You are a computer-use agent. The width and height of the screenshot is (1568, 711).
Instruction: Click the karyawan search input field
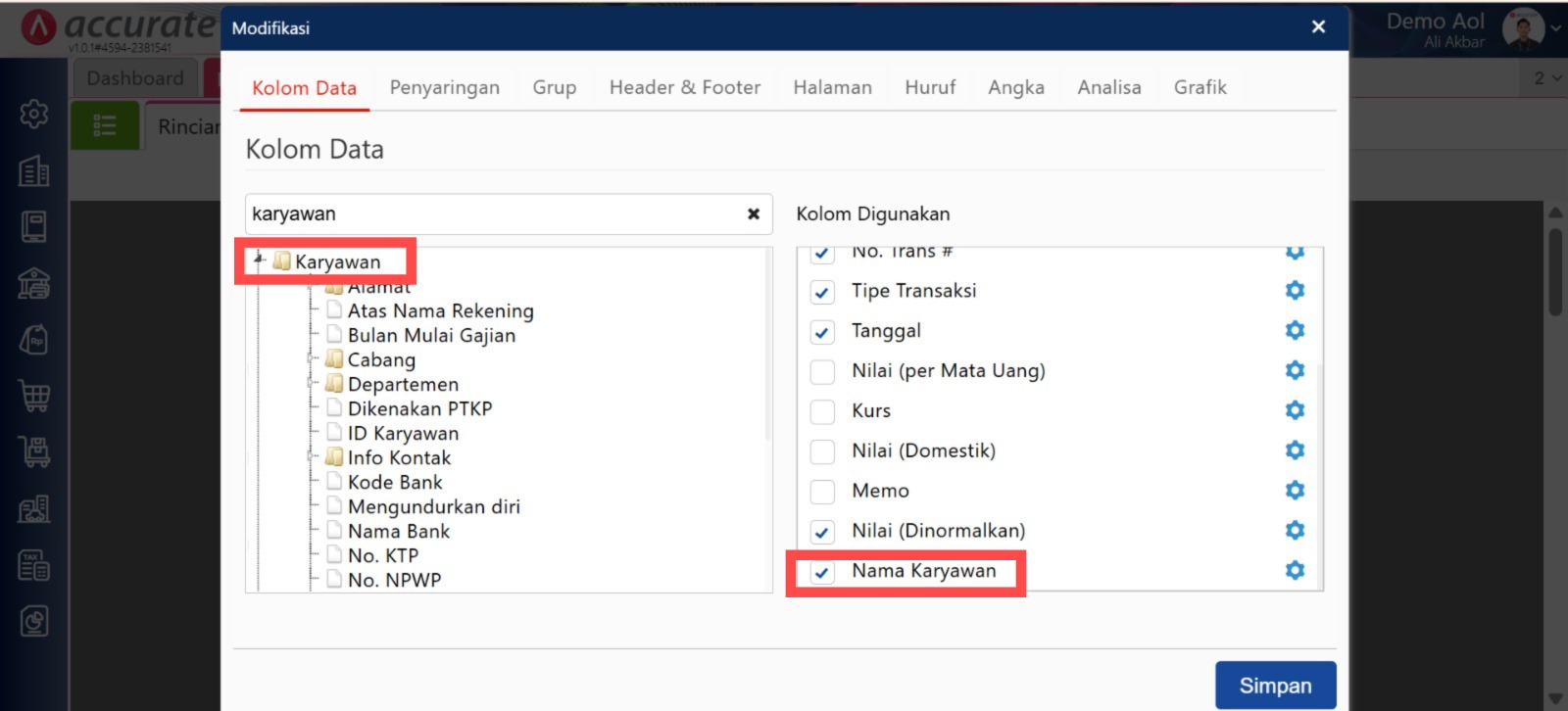pos(493,213)
